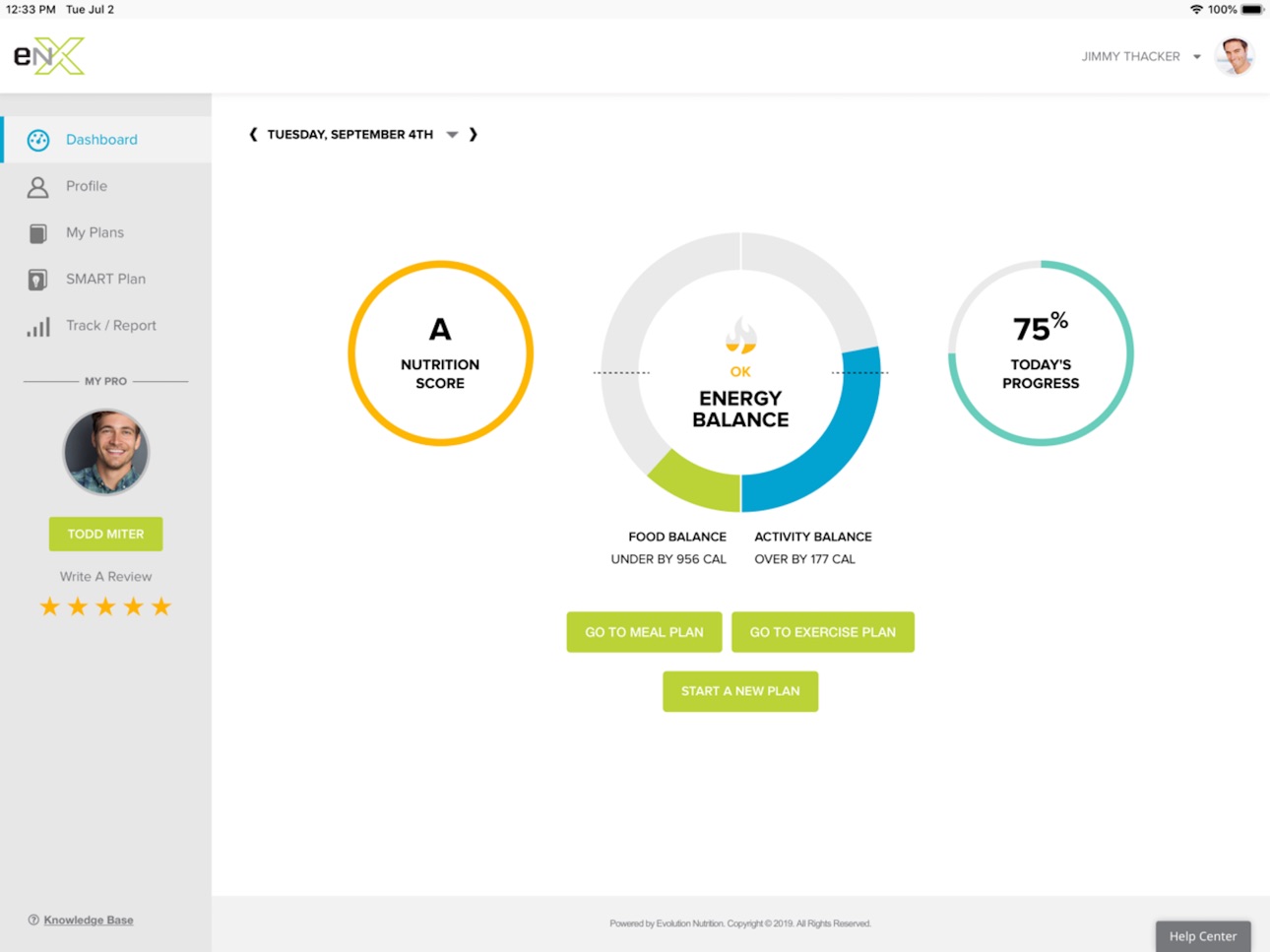Go to next day with right arrow
This screenshot has width=1270, height=952.
tap(474, 134)
